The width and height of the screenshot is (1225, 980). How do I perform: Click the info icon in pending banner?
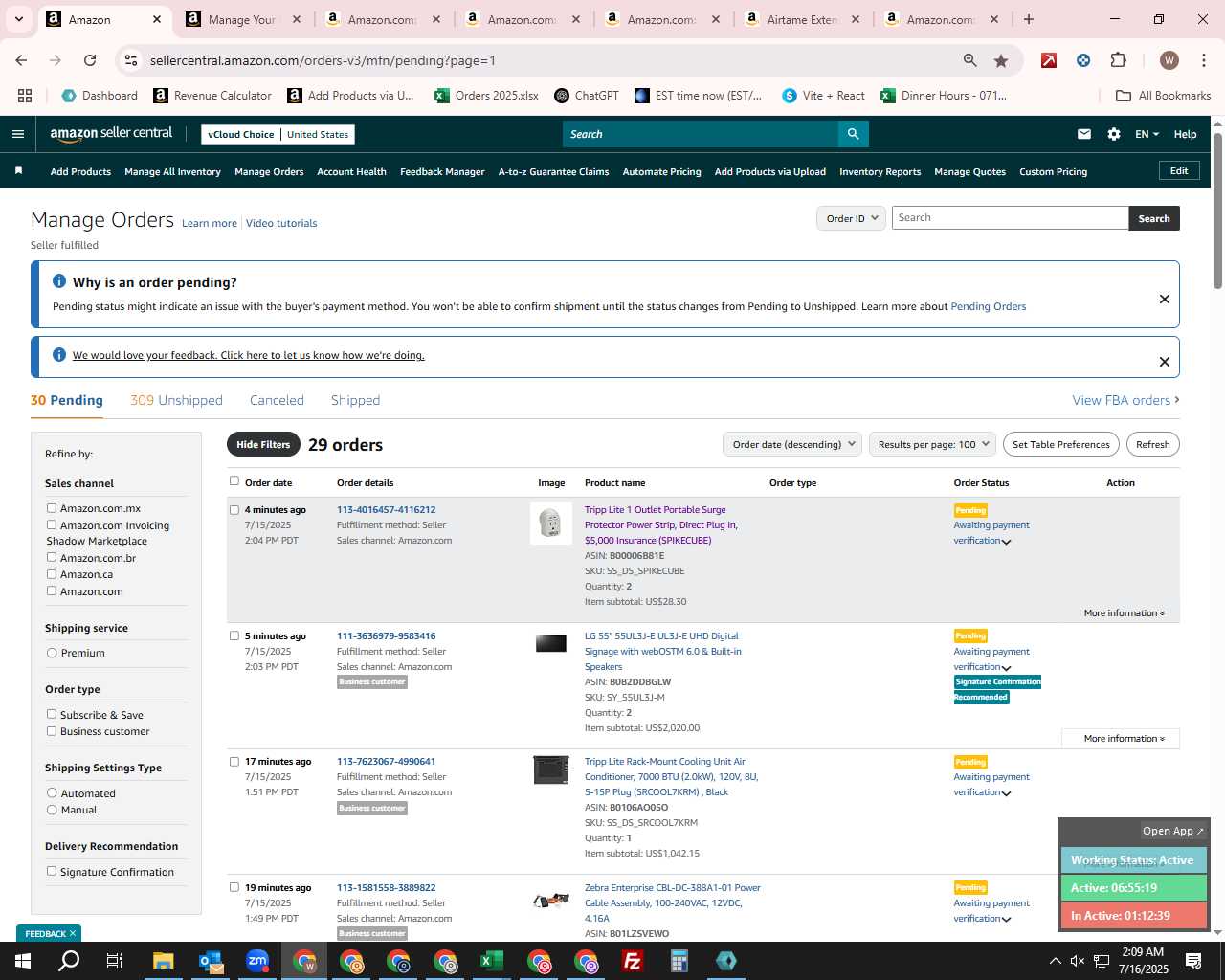pos(59,281)
